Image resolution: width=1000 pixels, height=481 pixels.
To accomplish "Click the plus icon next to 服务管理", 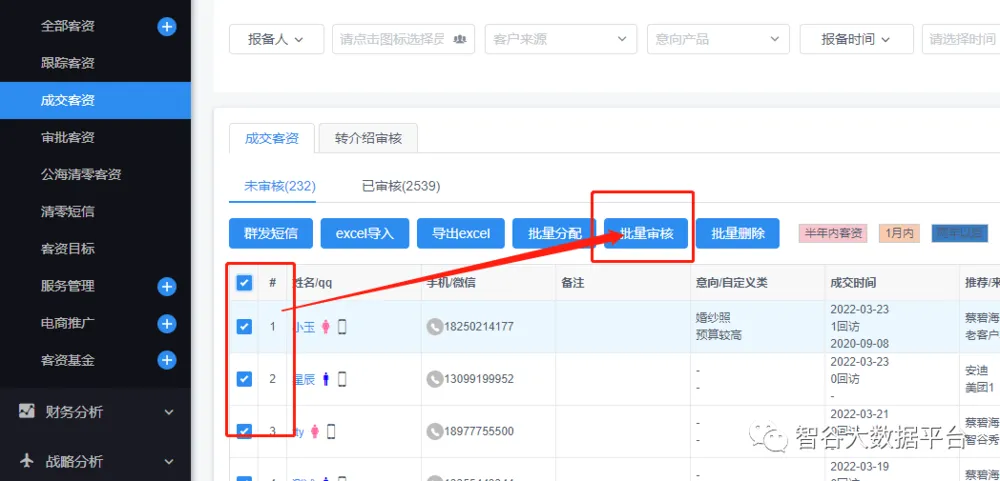I will tap(167, 287).
